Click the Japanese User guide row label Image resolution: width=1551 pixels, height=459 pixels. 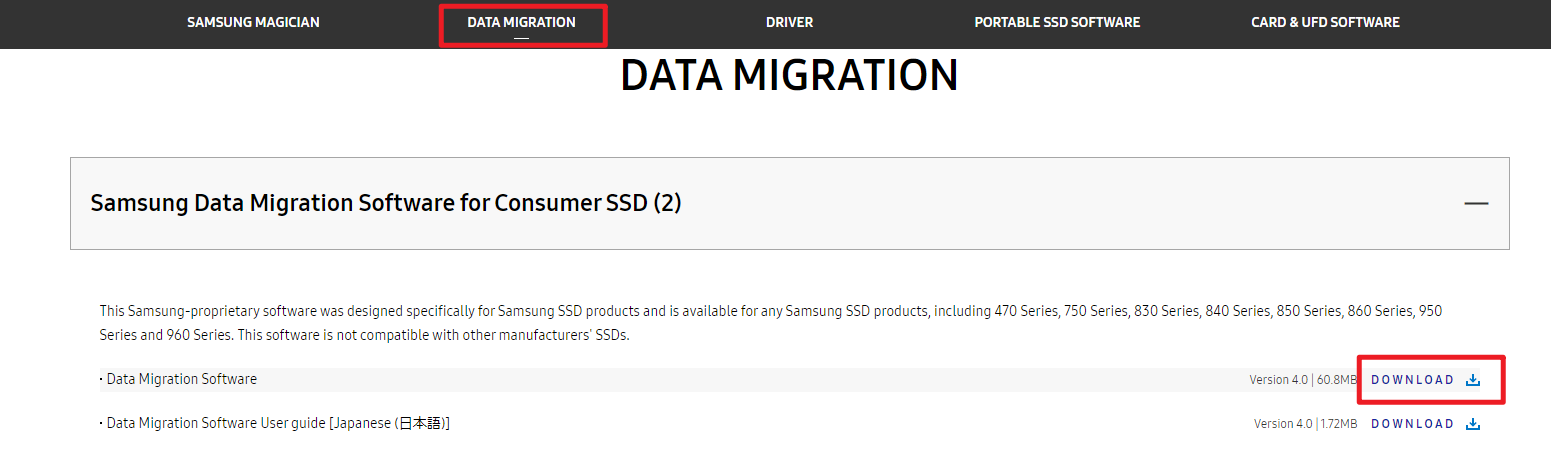coord(277,423)
